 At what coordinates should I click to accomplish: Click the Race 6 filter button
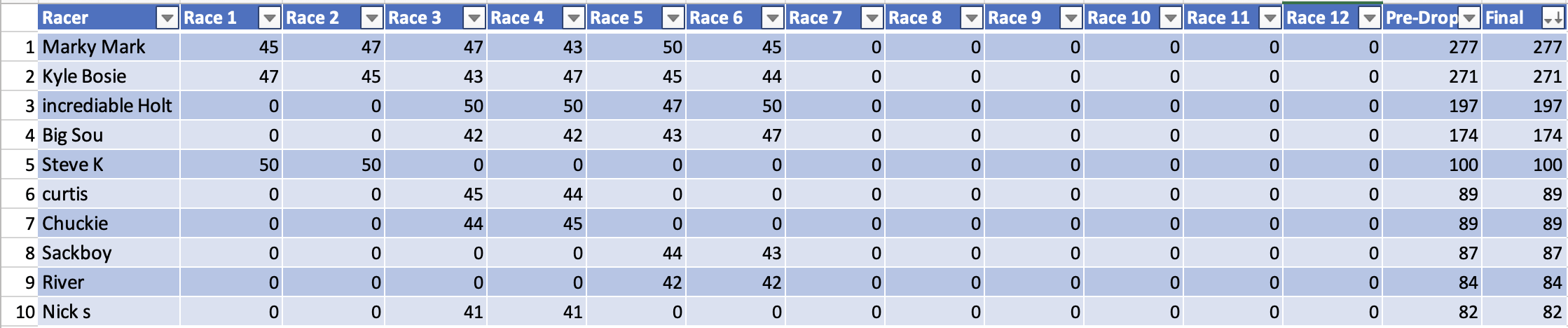pyautogui.click(x=772, y=18)
